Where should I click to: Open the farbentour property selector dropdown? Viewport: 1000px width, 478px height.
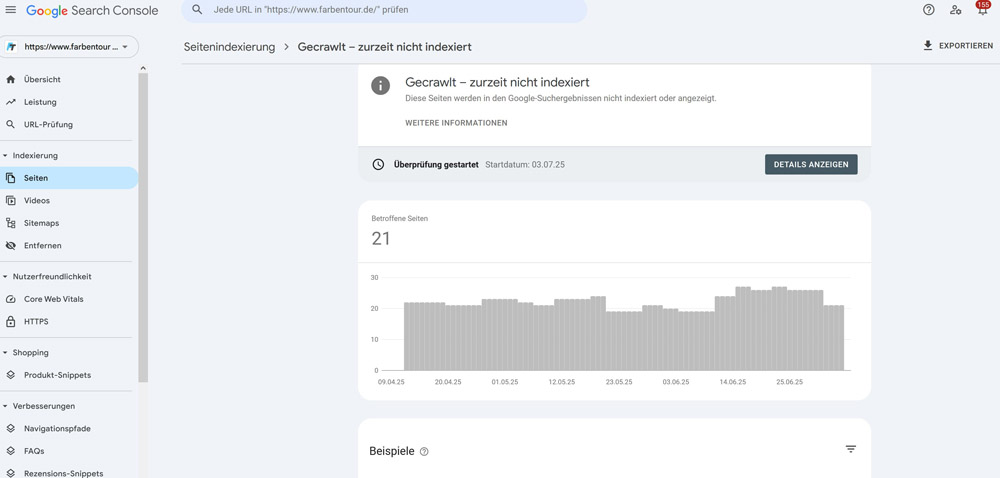coord(70,47)
